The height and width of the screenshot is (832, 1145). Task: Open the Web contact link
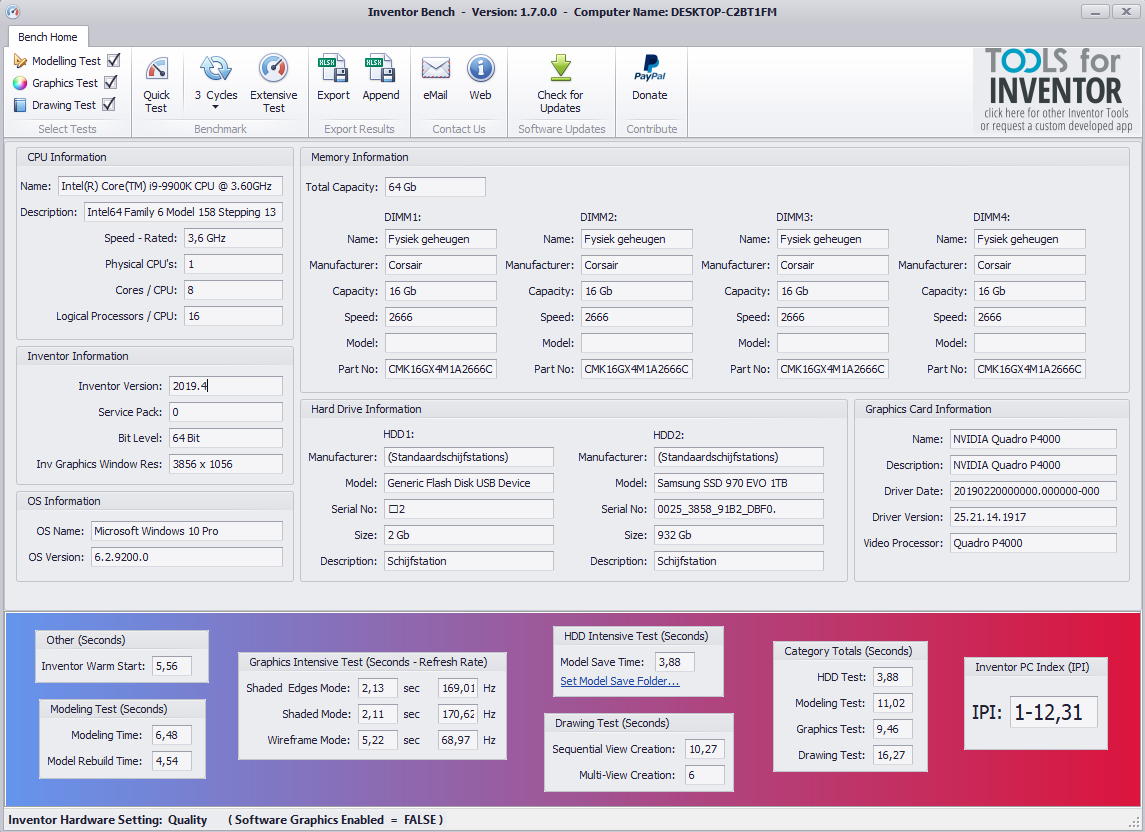tap(480, 78)
